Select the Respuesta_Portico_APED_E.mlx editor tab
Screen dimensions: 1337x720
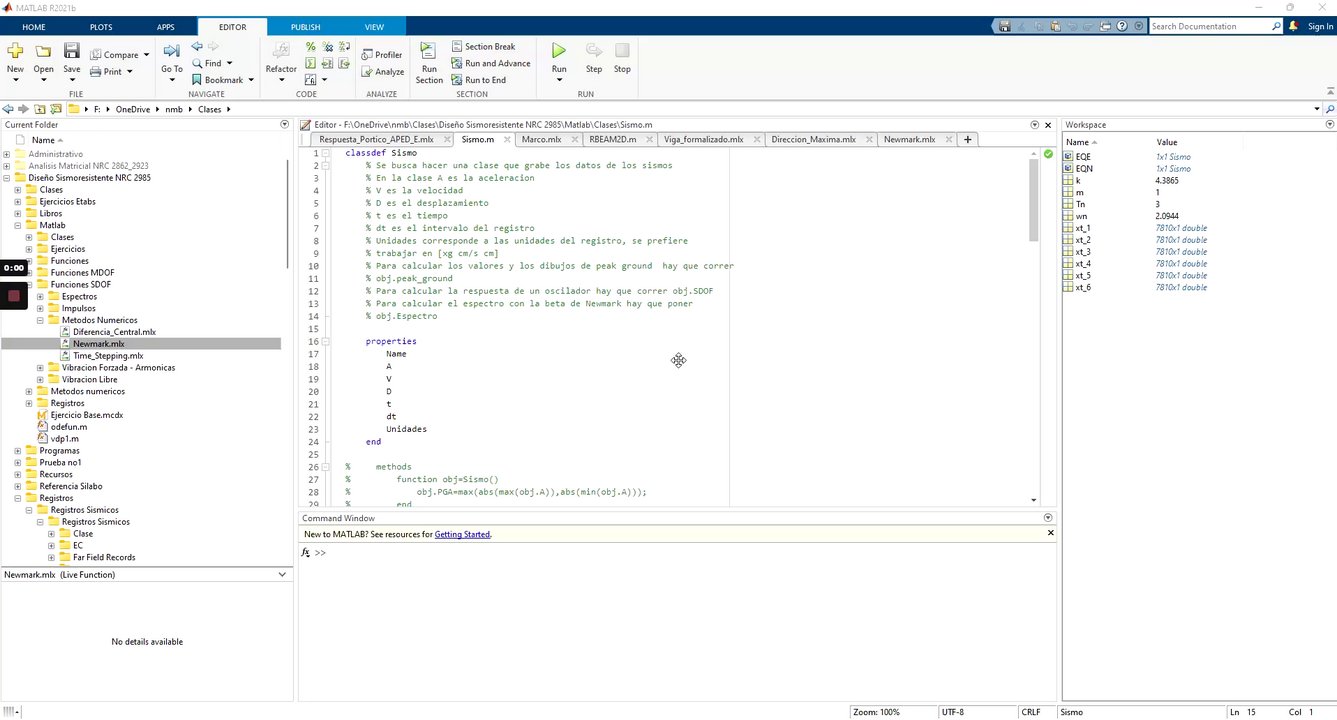(x=376, y=140)
